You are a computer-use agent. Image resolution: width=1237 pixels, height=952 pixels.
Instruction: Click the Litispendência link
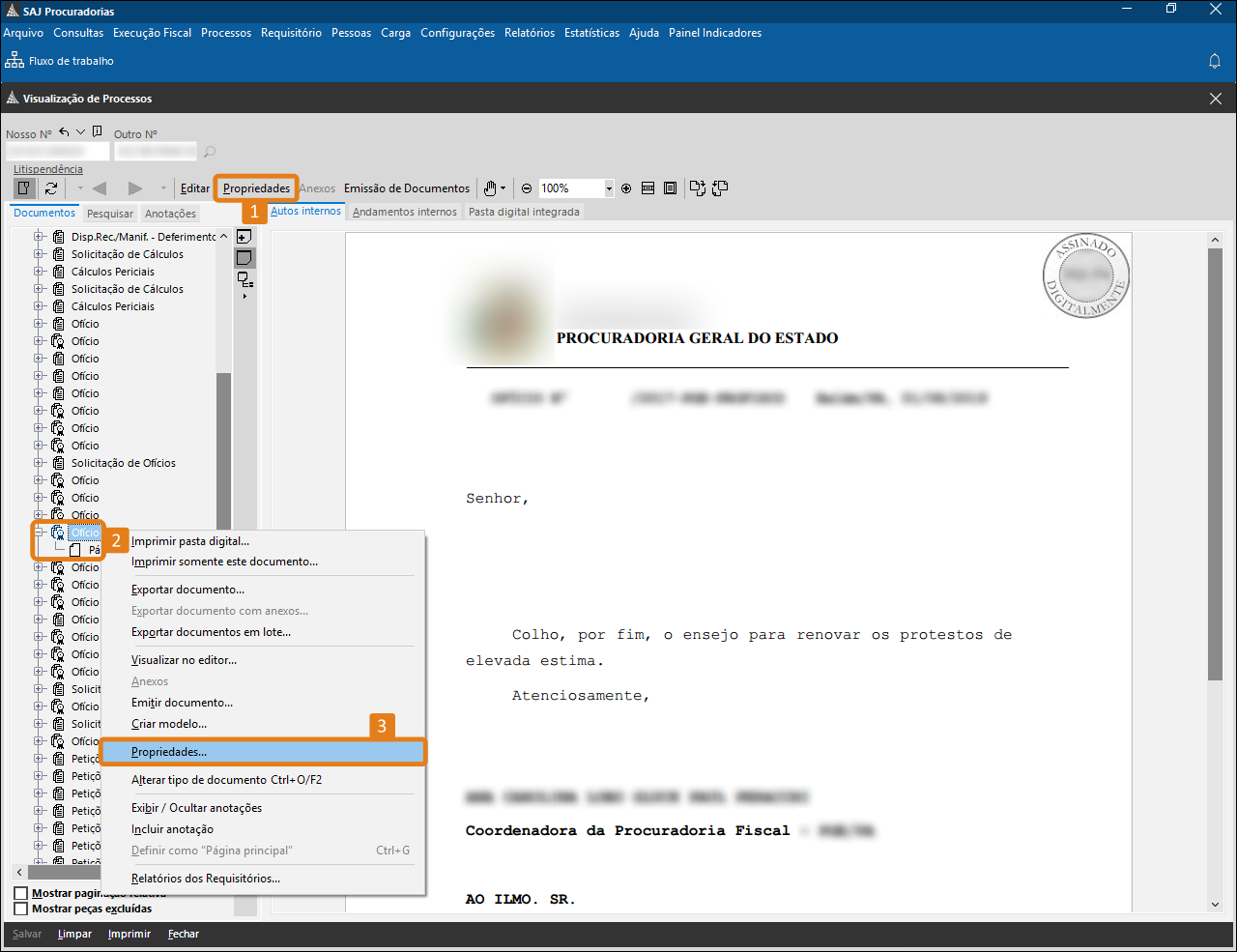point(48,169)
